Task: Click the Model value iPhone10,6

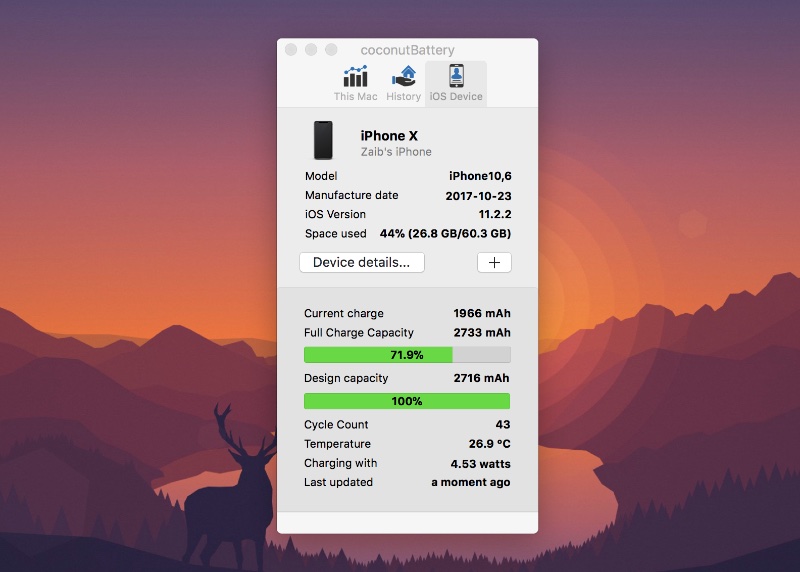Action: click(480, 176)
